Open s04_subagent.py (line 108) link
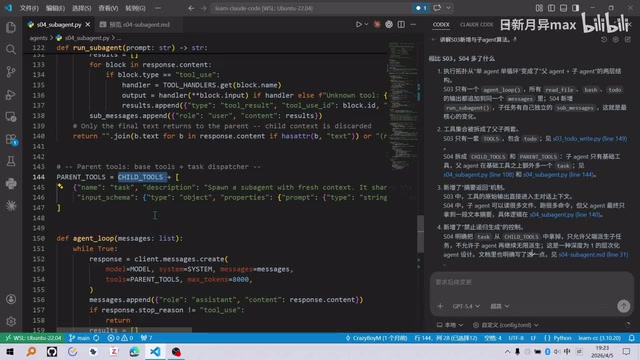640x360 pixels. coord(478,175)
